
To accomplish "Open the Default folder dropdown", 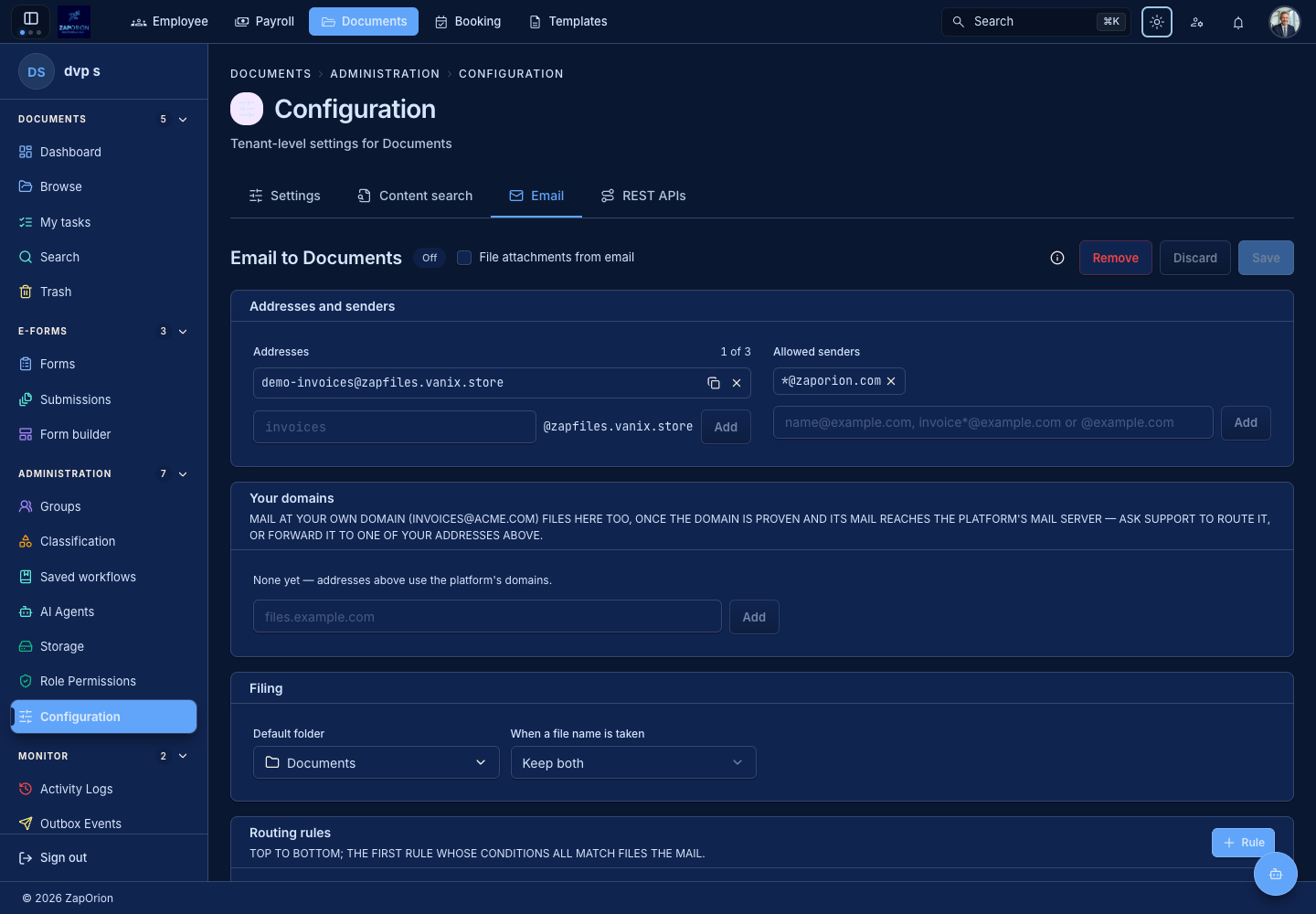I will (377, 762).
